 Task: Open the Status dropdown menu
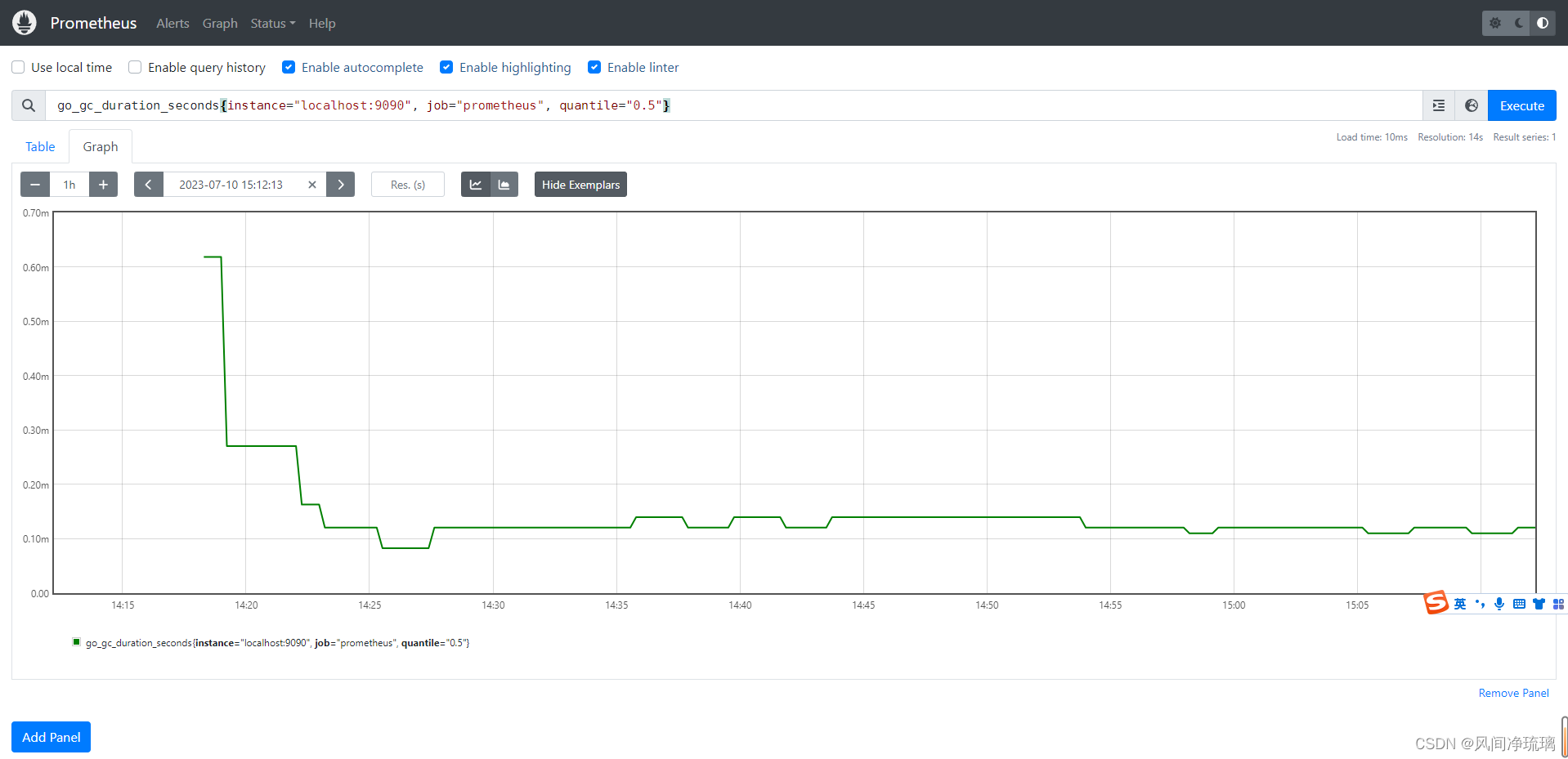(x=273, y=23)
